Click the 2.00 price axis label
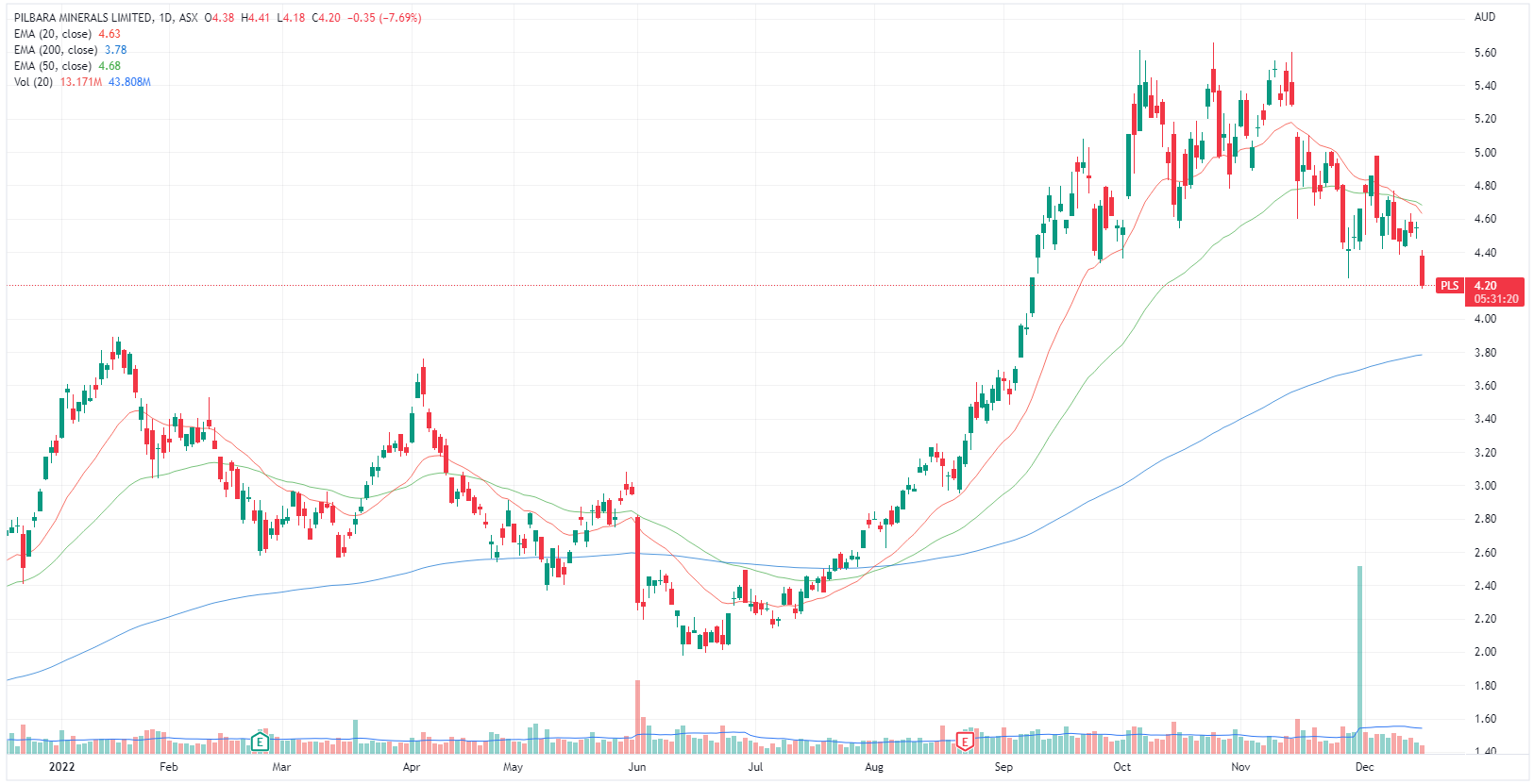1534x784 pixels. 1485,652
